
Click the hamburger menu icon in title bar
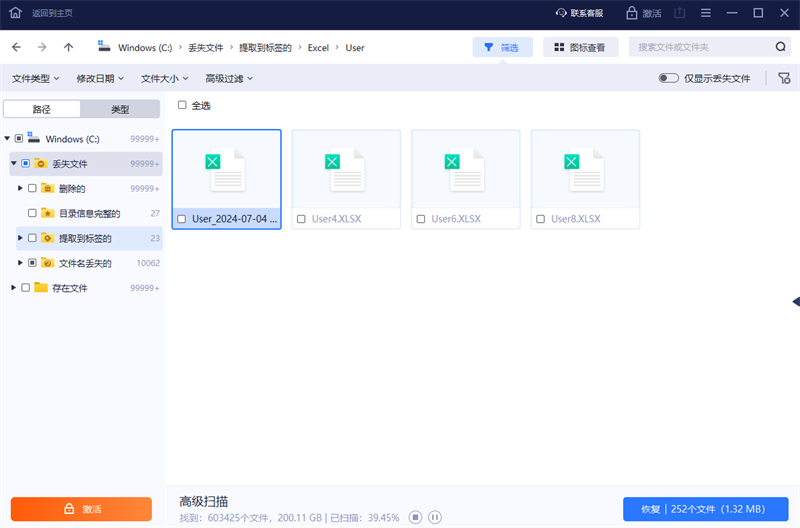pos(706,13)
